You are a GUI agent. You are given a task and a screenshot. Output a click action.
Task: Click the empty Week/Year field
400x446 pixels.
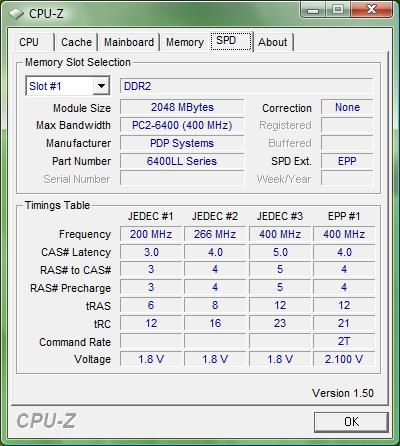[x=347, y=179]
